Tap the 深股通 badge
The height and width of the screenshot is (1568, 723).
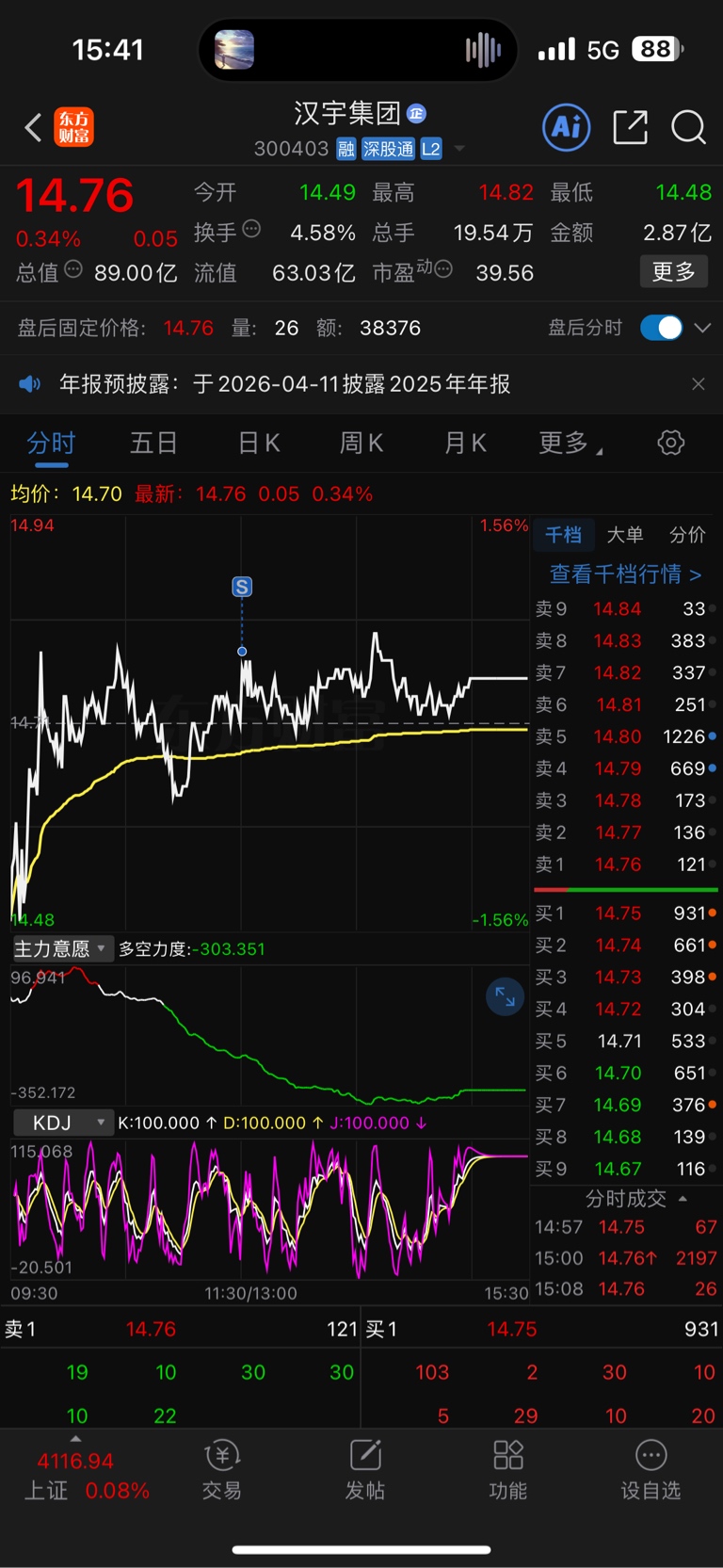point(389,149)
